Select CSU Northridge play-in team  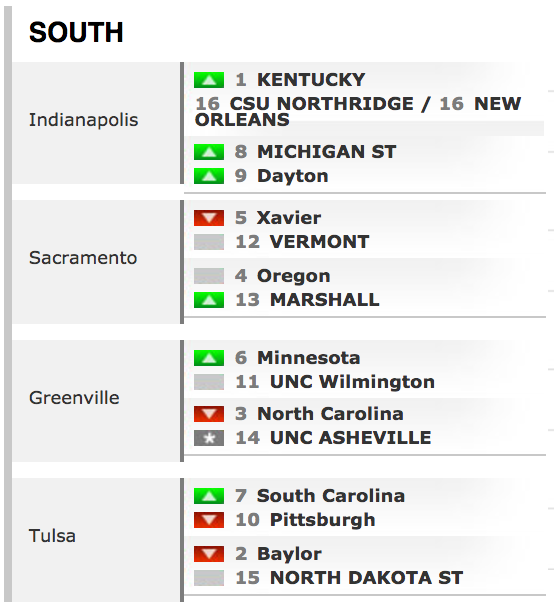pos(322,104)
